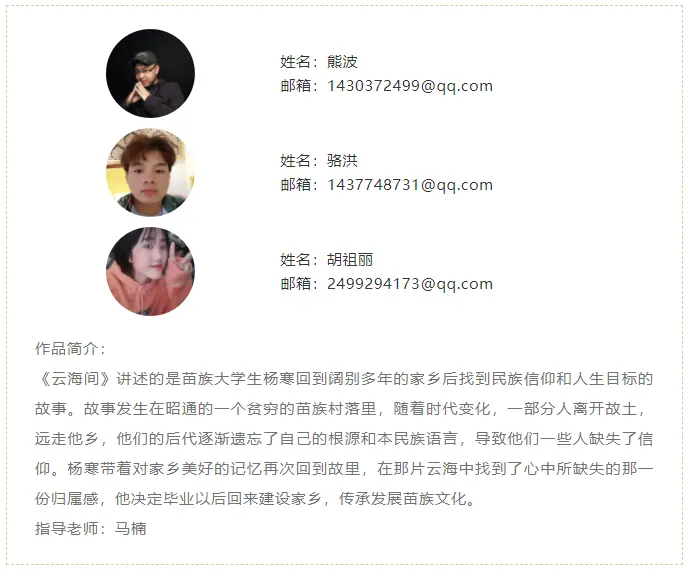Click email 1437748731@qq.com
690x574 pixels.
tap(410, 185)
